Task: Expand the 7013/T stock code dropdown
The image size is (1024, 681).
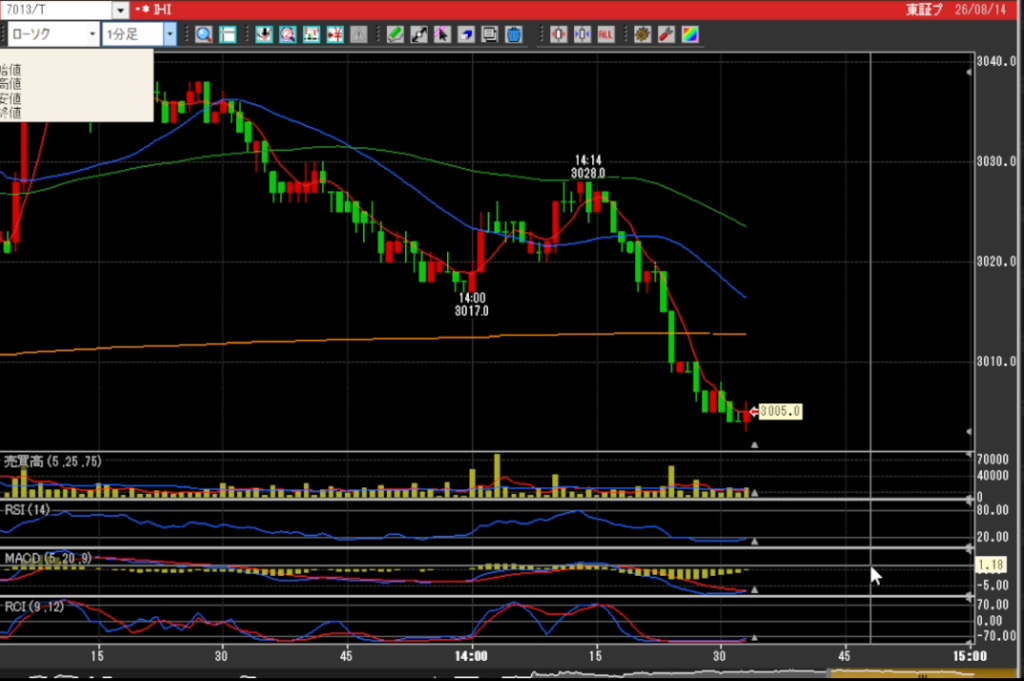Action: 120,10
